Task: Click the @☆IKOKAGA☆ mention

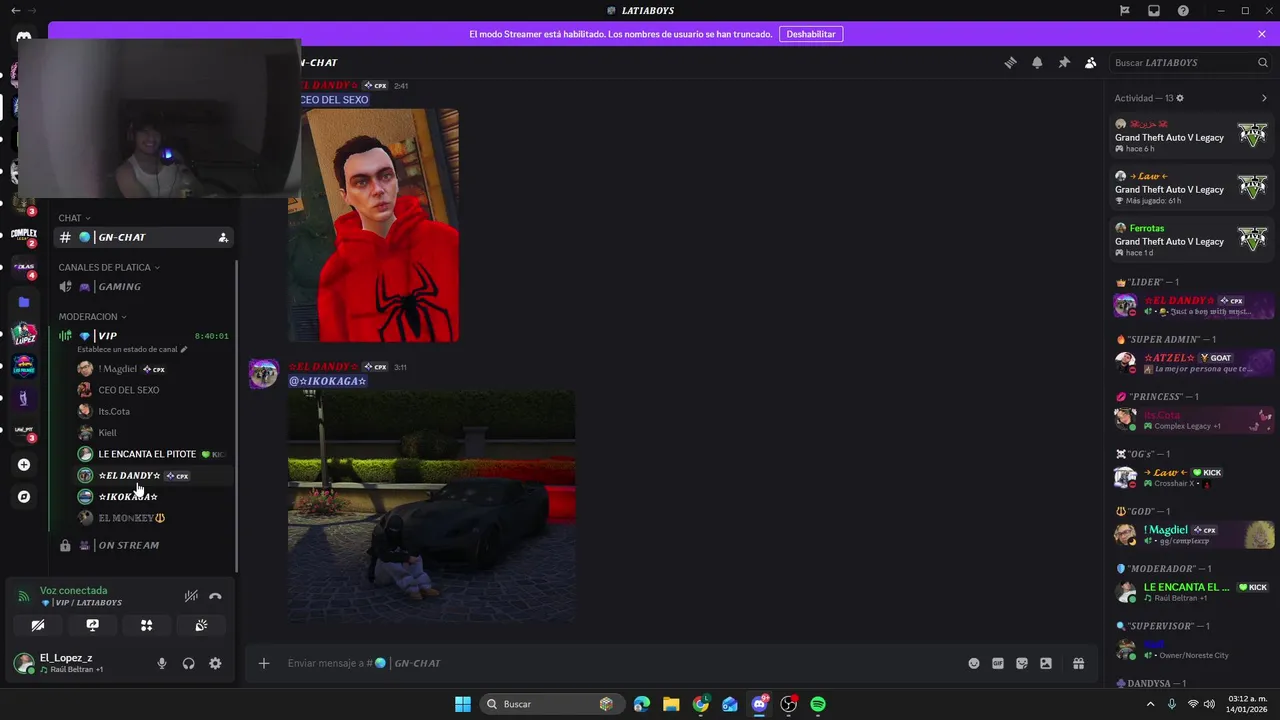Action: [328, 381]
